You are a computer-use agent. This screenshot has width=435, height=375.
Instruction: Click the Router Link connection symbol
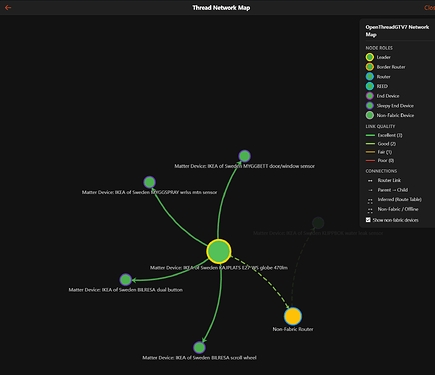pyautogui.click(x=370, y=181)
